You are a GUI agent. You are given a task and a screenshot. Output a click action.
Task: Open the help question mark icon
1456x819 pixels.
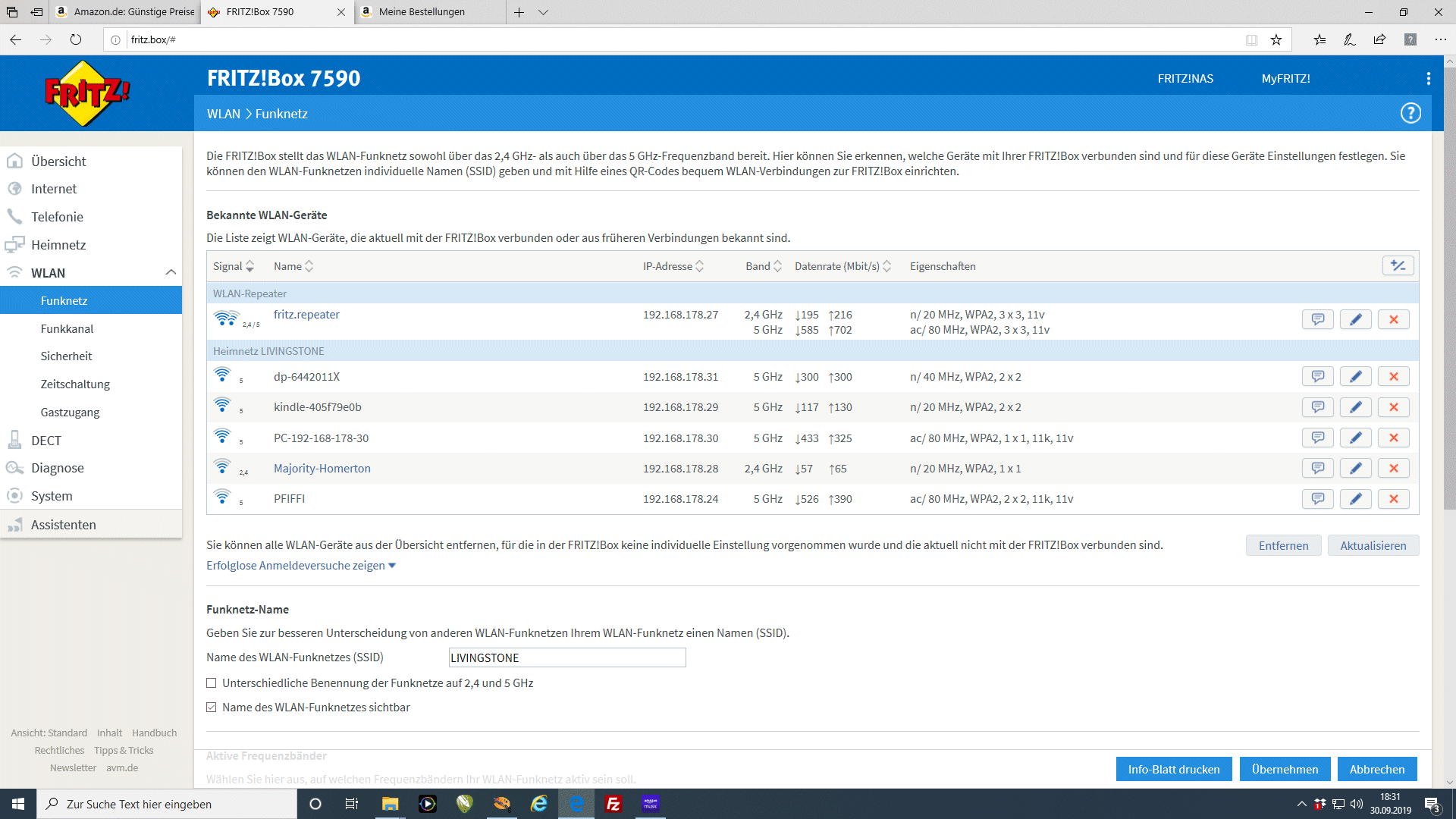click(1410, 113)
